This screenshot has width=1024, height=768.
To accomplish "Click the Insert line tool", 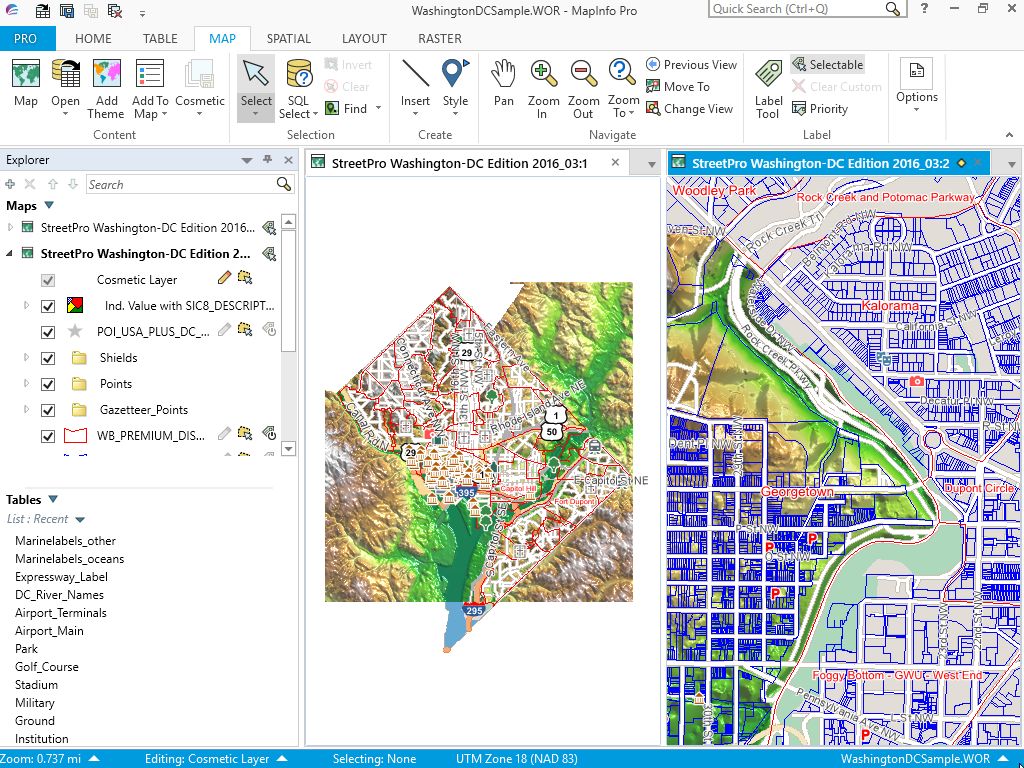I will pos(415,82).
